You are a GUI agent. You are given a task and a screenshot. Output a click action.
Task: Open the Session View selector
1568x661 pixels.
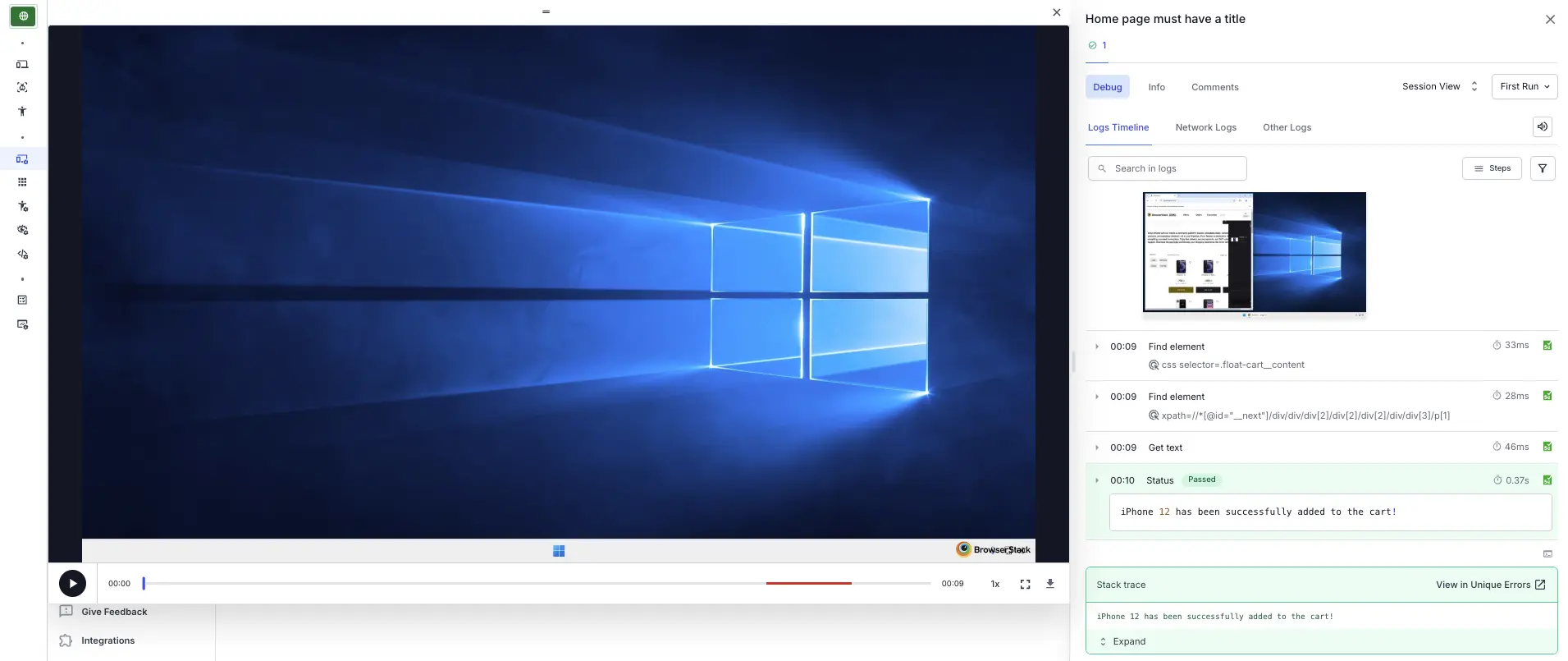pos(1439,86)
